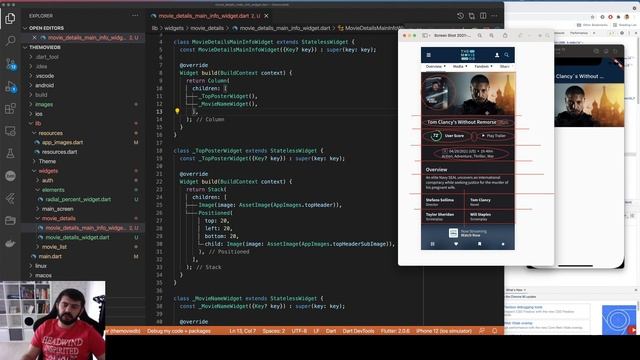Open radial_percent_widget.dart file
Viewport: 640px width, 360px height.
pyautogui.click(x=78, y=199)
